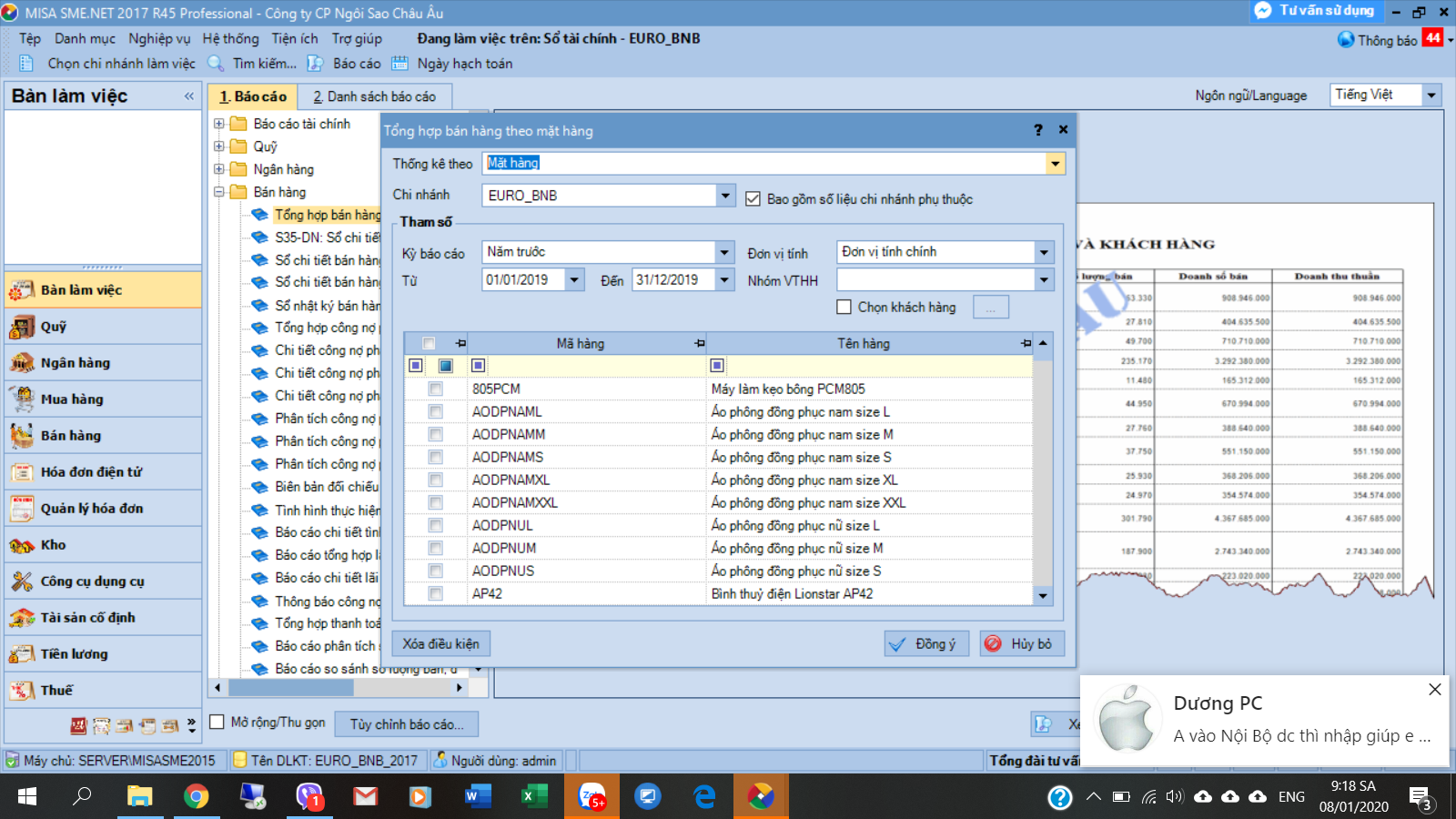Click the Đồng ý button
The image size is (1456, 819).
(x=926, y=643)
